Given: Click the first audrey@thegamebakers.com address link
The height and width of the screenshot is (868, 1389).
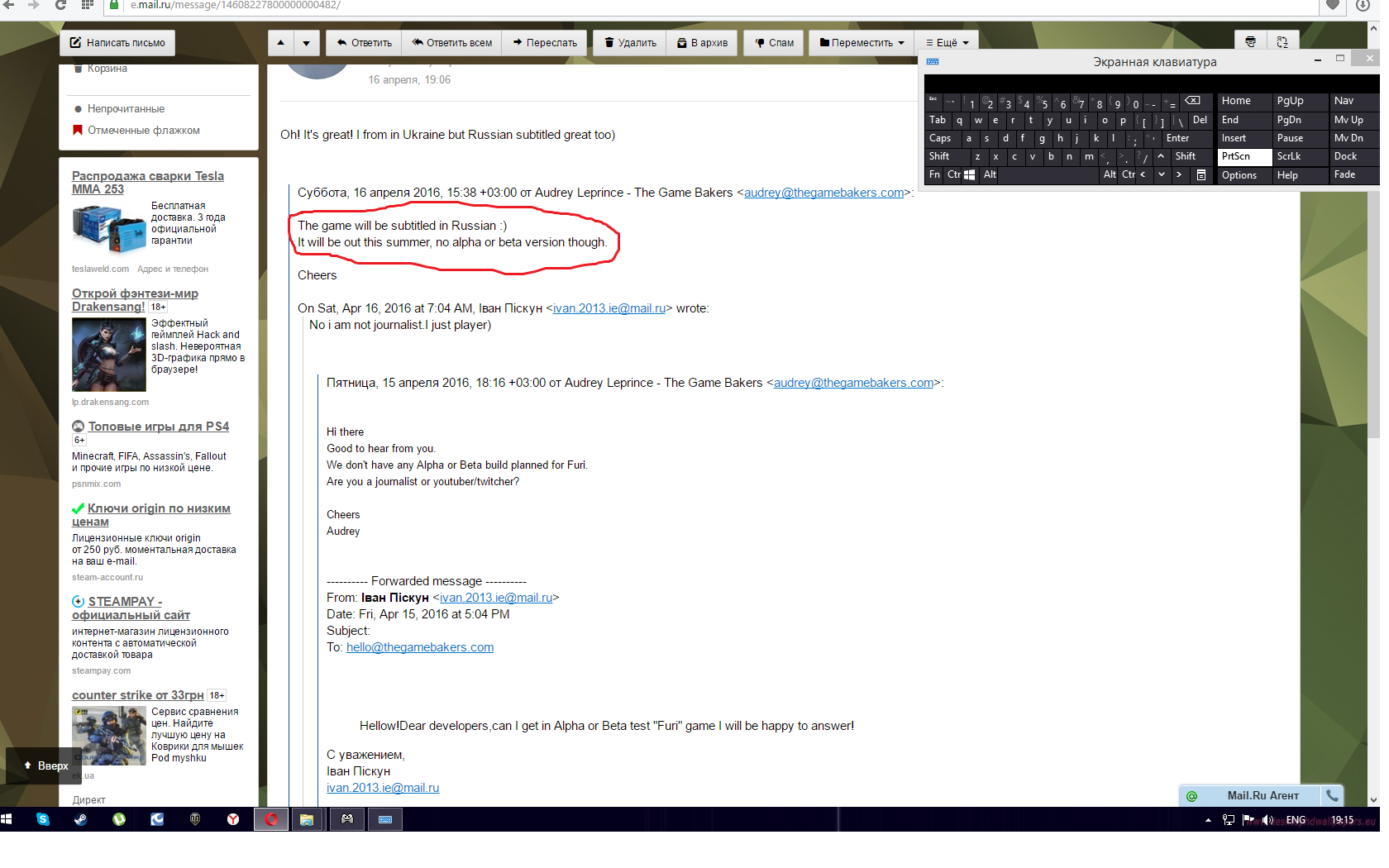Looking at the screenshot, I should 823,193.
